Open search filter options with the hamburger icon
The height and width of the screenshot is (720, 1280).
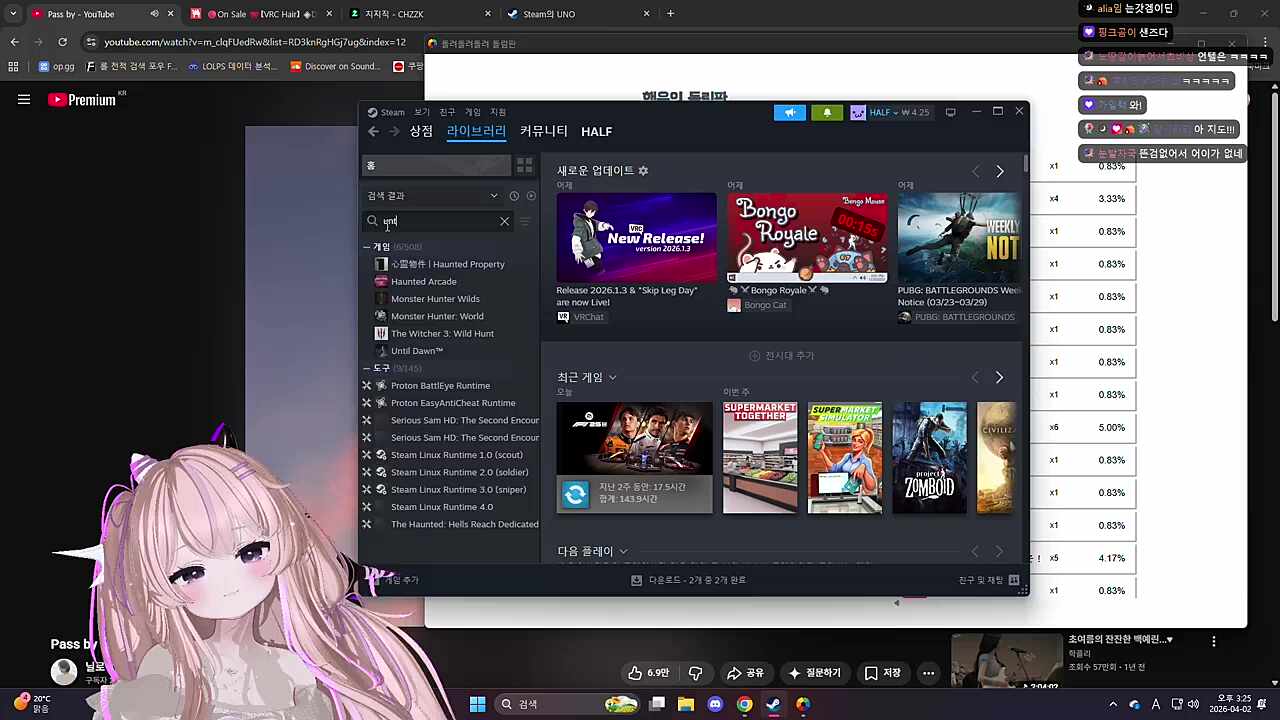[524, 221]
